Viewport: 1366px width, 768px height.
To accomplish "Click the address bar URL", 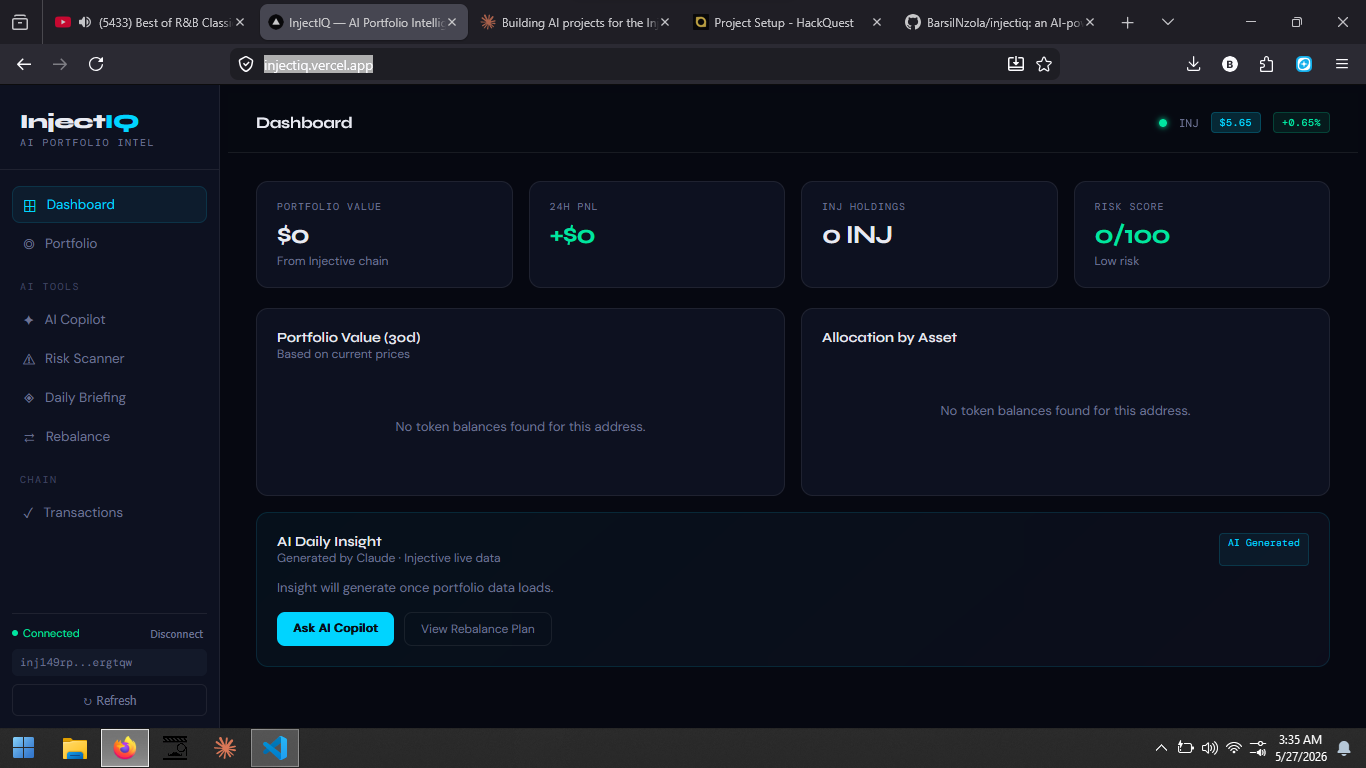I will tap(318, 65).
